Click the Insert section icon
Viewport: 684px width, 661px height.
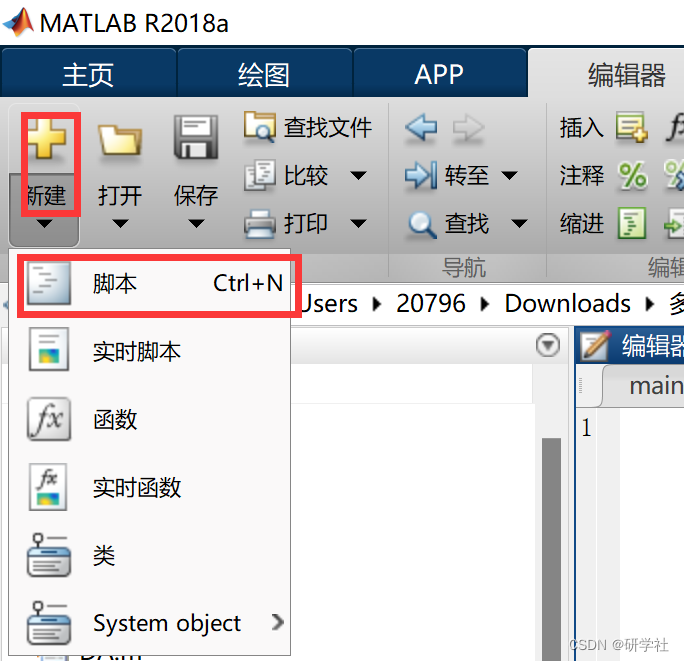[x=632, y=127]
